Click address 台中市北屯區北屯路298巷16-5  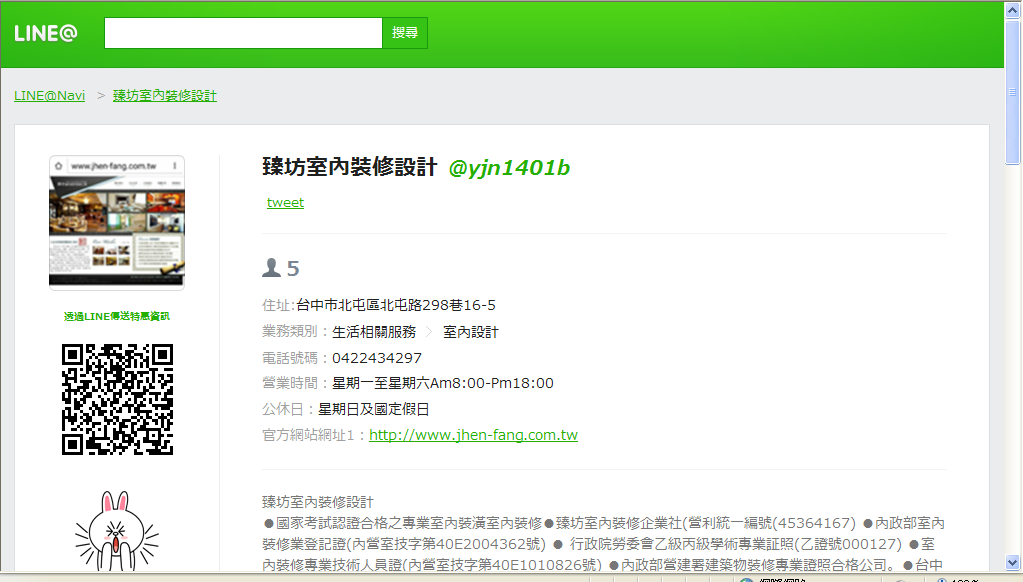(396, 305)
